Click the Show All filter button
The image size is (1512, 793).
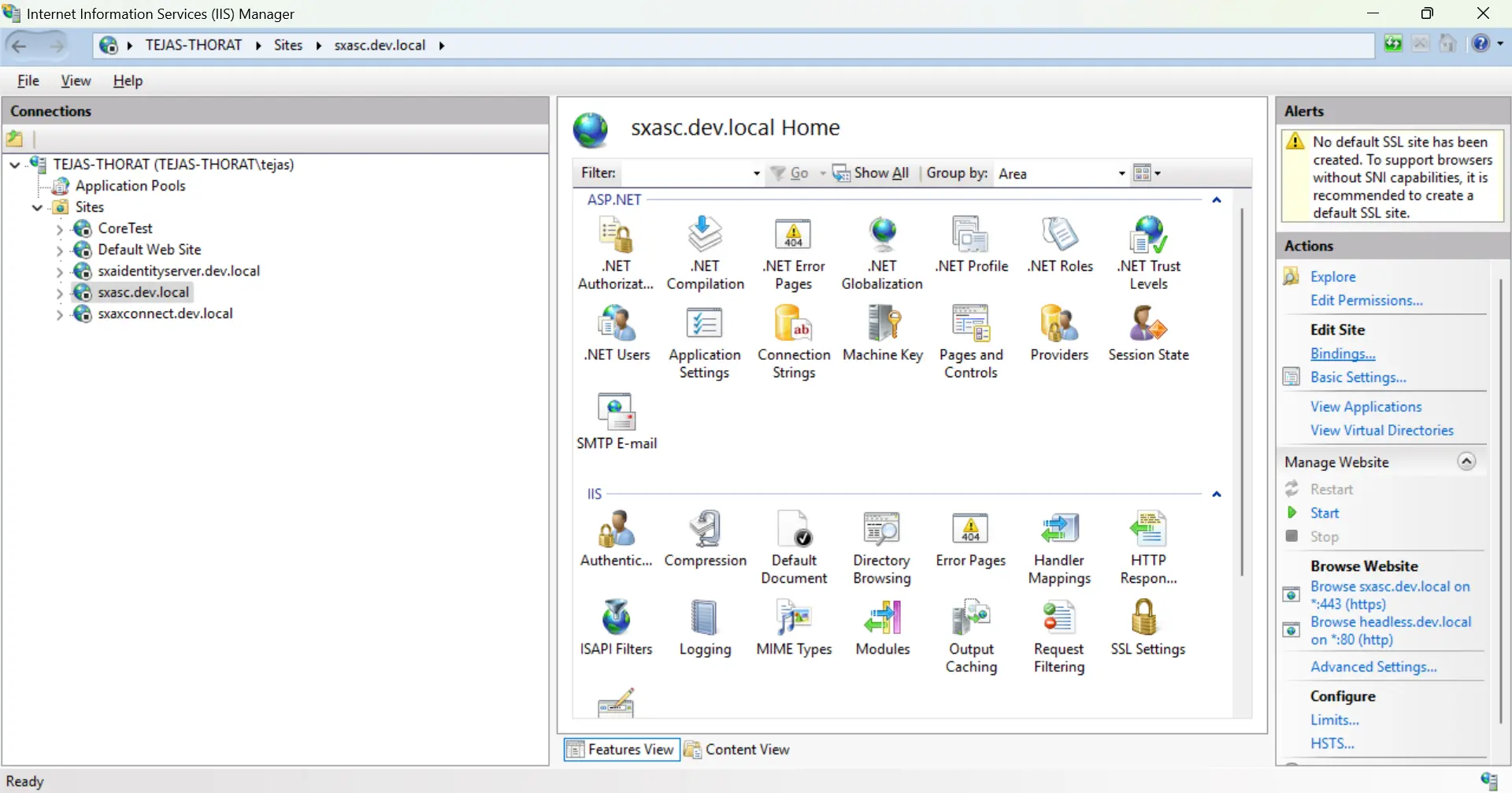click(x=870, y=173)
